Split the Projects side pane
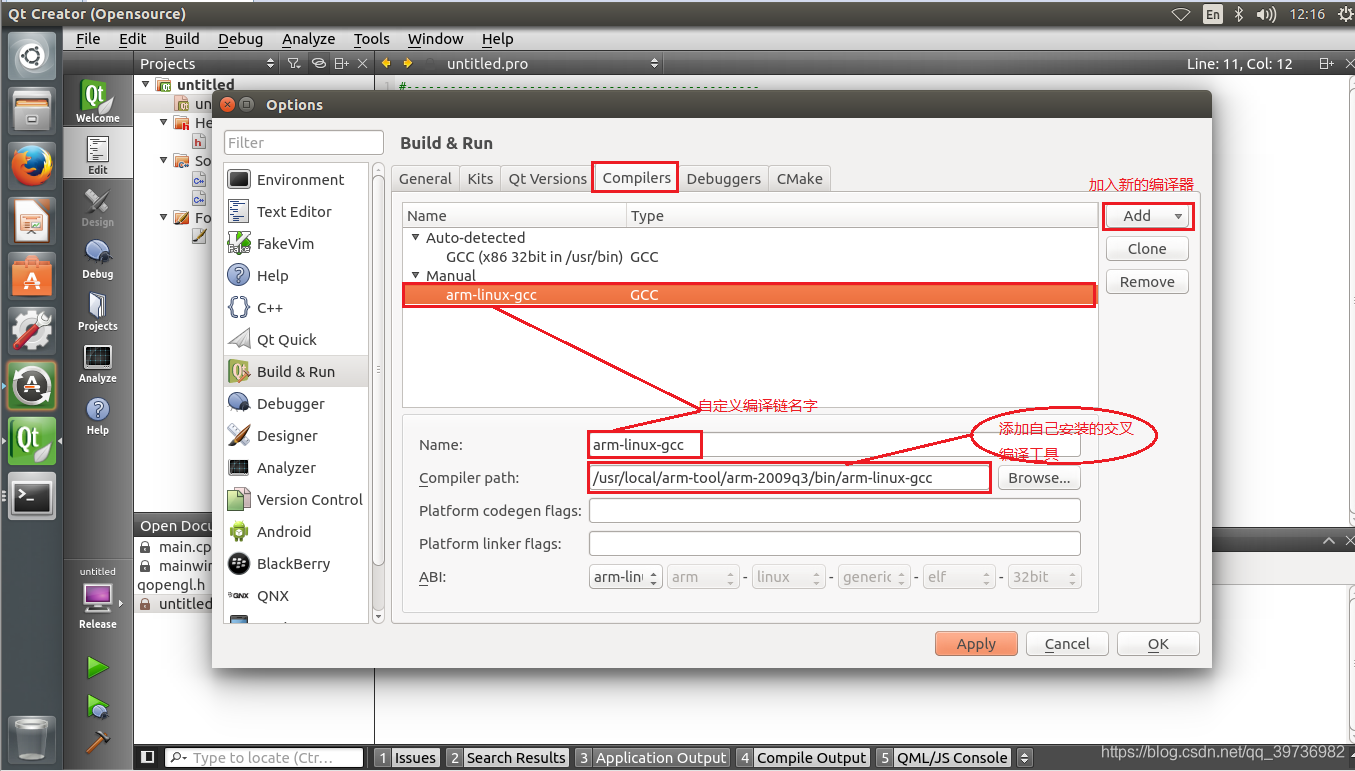1355x771 pixels. 342,63
